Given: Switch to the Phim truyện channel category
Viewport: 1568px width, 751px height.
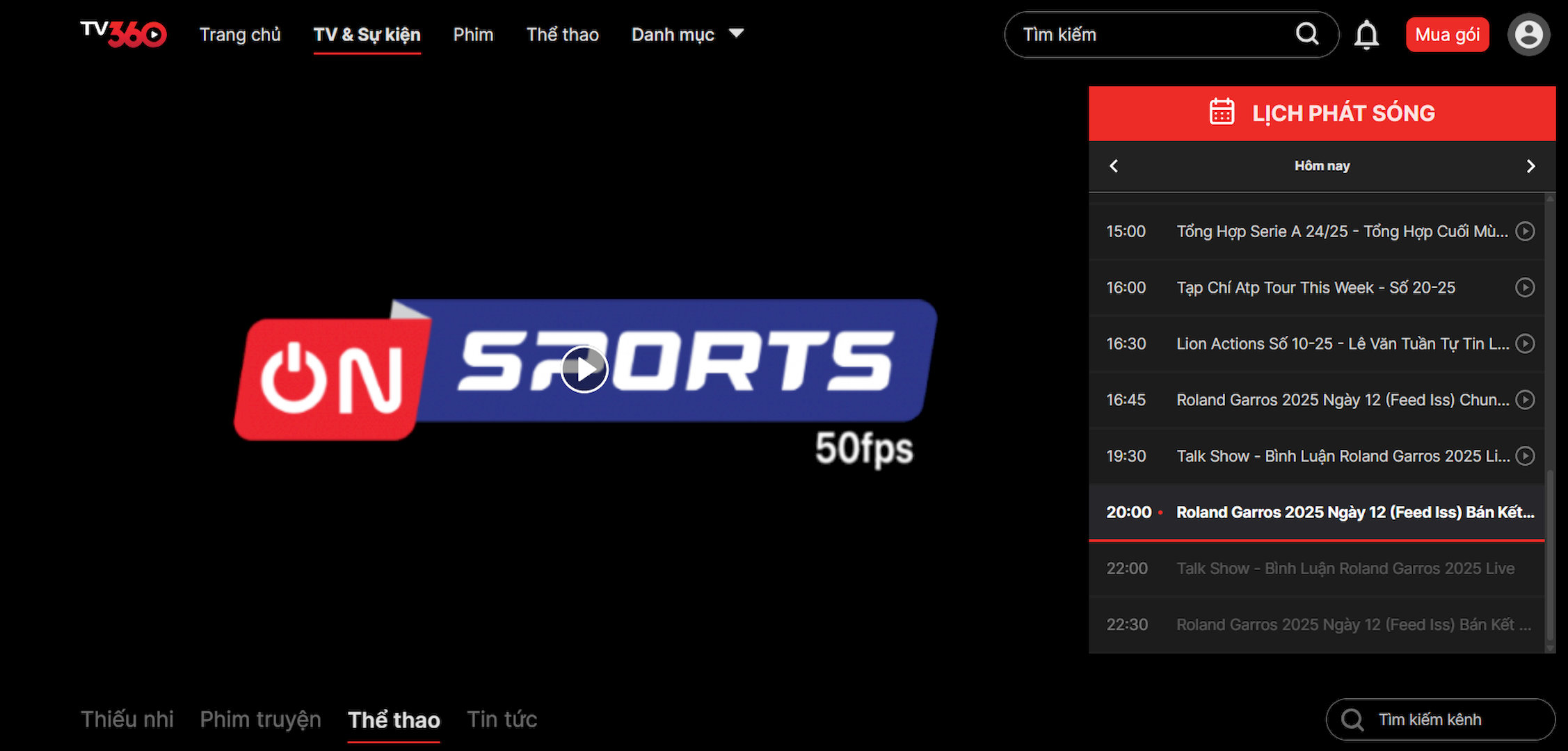Looking at the screenshot, I should coord(260,719).
